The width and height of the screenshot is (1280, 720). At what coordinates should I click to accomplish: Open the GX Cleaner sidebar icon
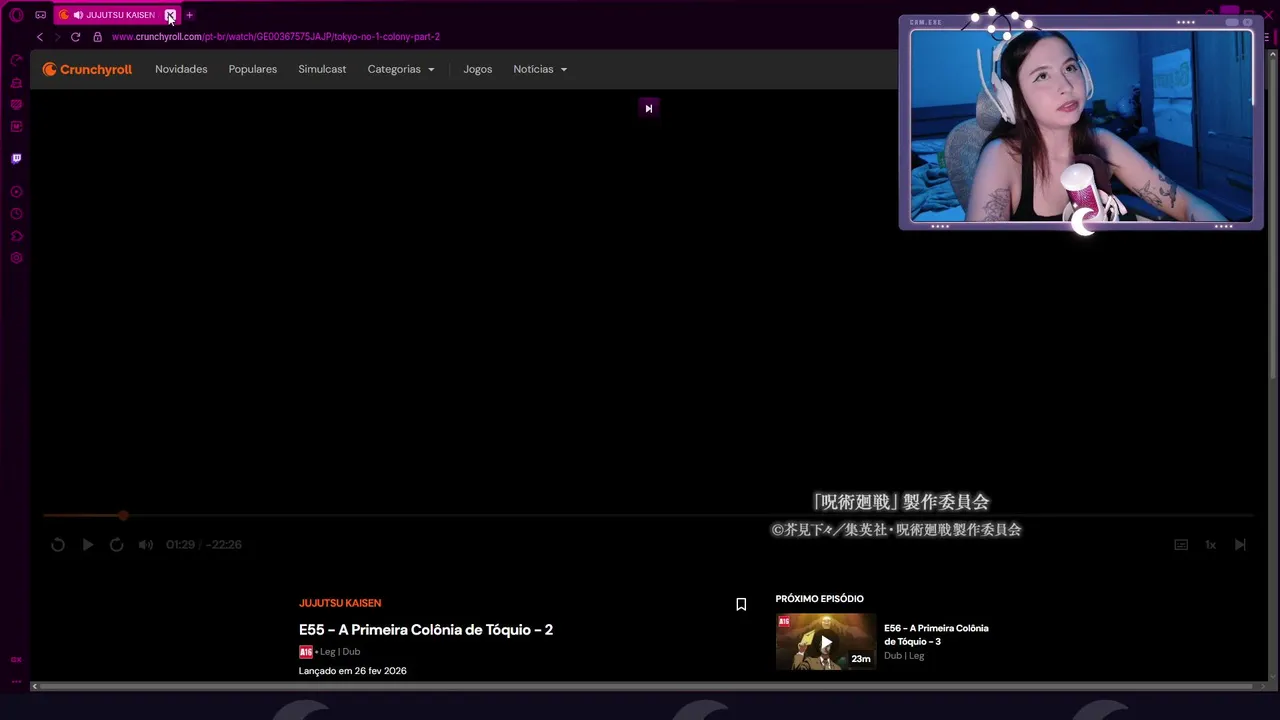(16, 82)
